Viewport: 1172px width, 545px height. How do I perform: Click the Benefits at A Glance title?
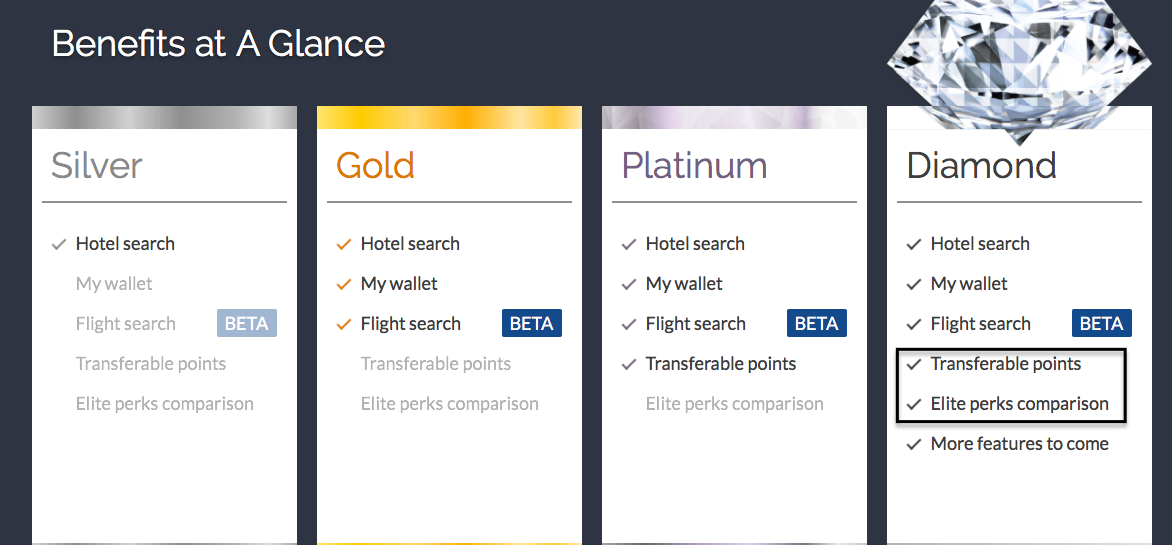(x=218, y=44)
